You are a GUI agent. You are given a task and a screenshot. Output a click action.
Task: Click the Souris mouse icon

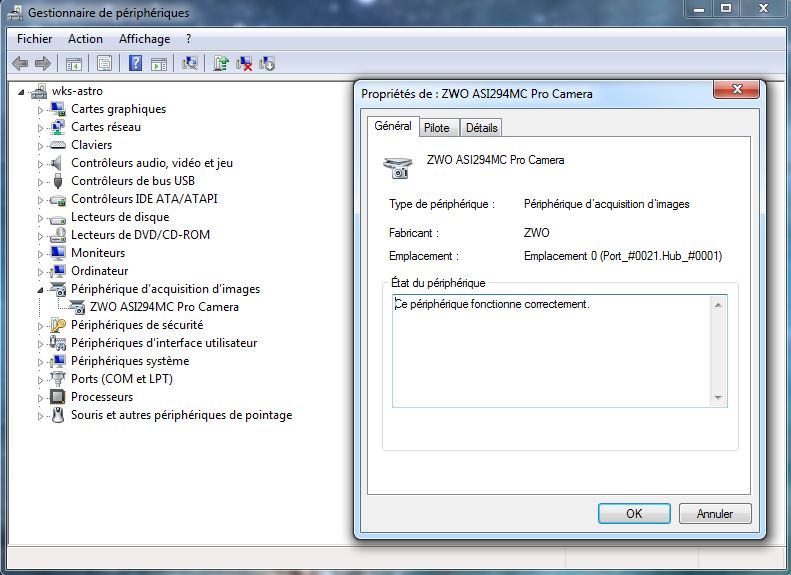click(x=59, y=415)
